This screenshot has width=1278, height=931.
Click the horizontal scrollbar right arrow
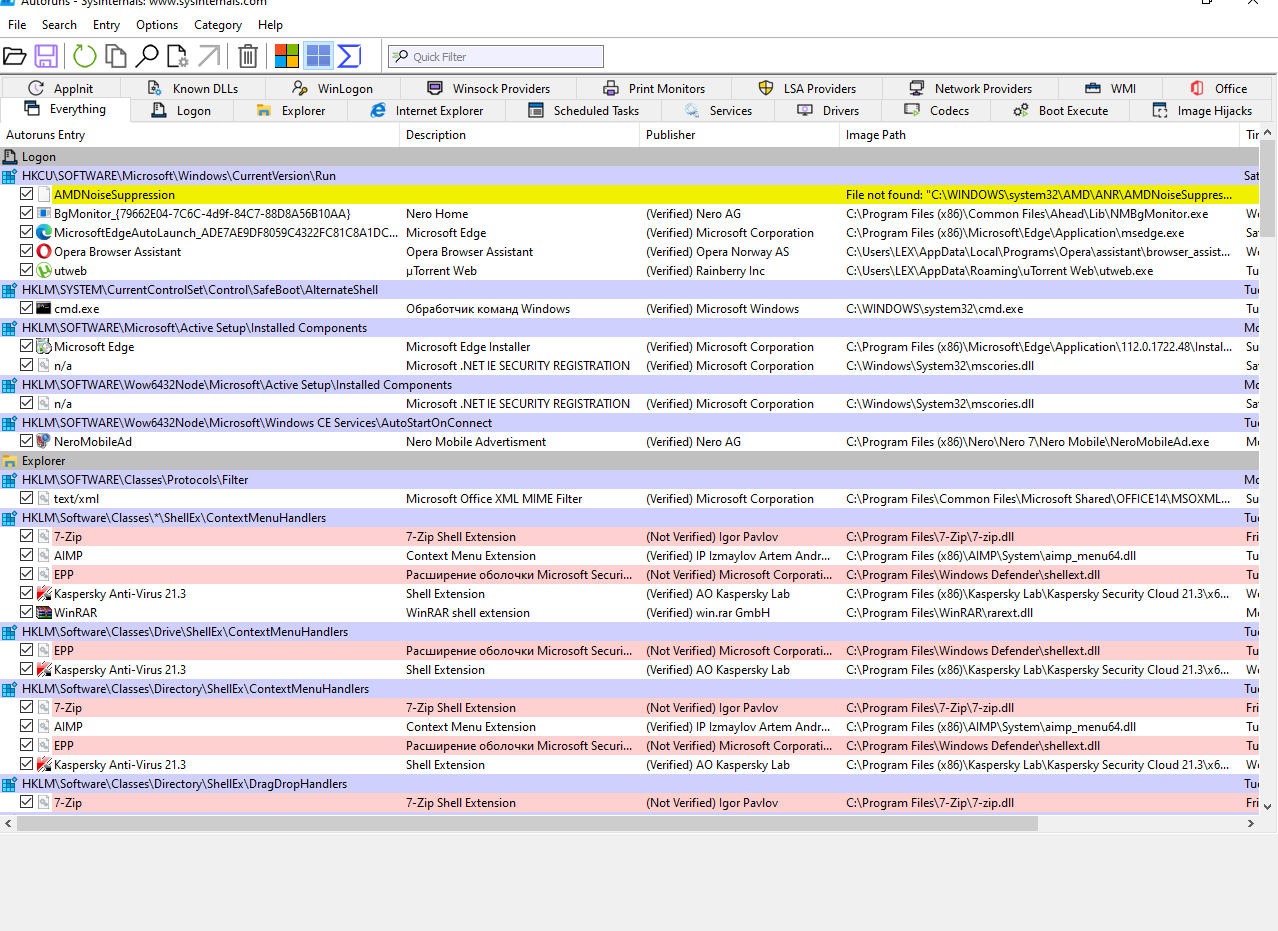tap(1251, 824)
